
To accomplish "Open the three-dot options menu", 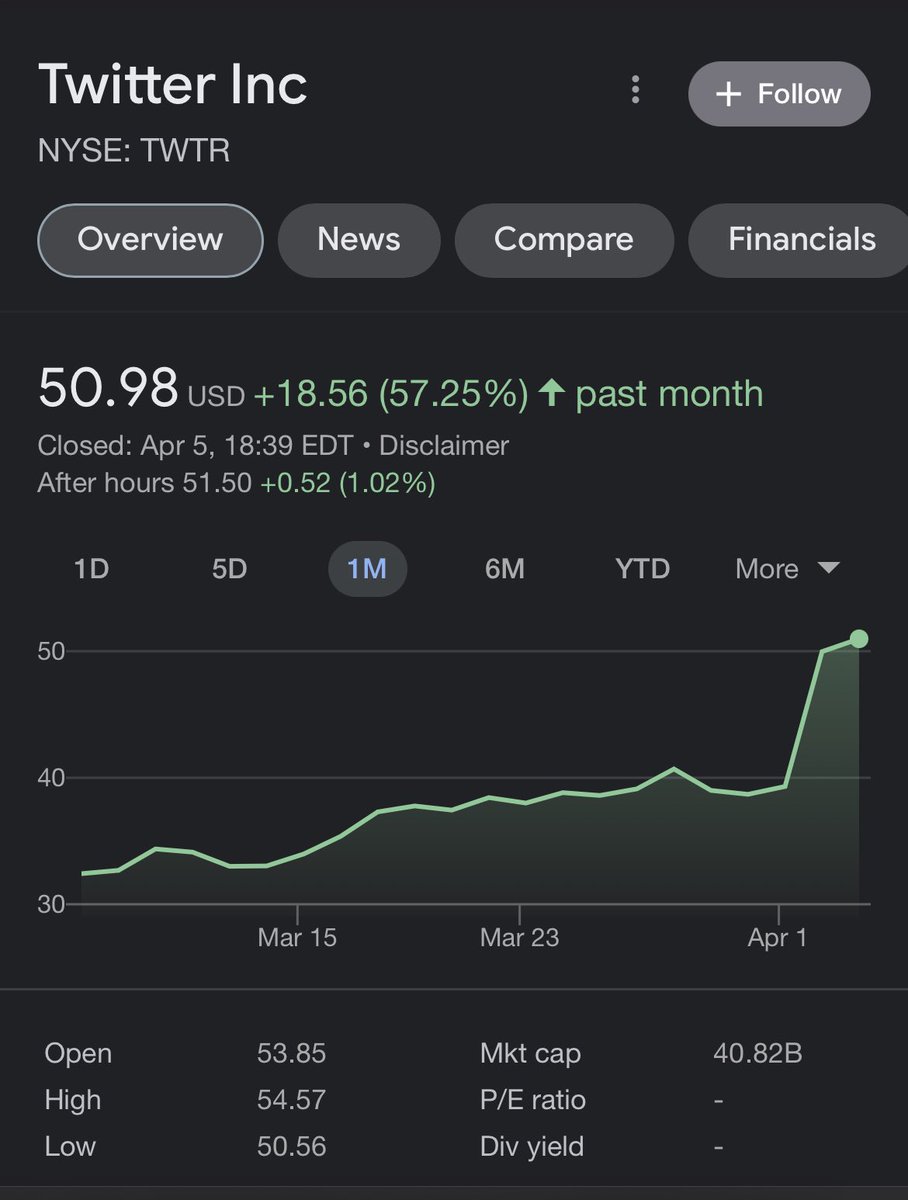I will click(x=635, y=91).
